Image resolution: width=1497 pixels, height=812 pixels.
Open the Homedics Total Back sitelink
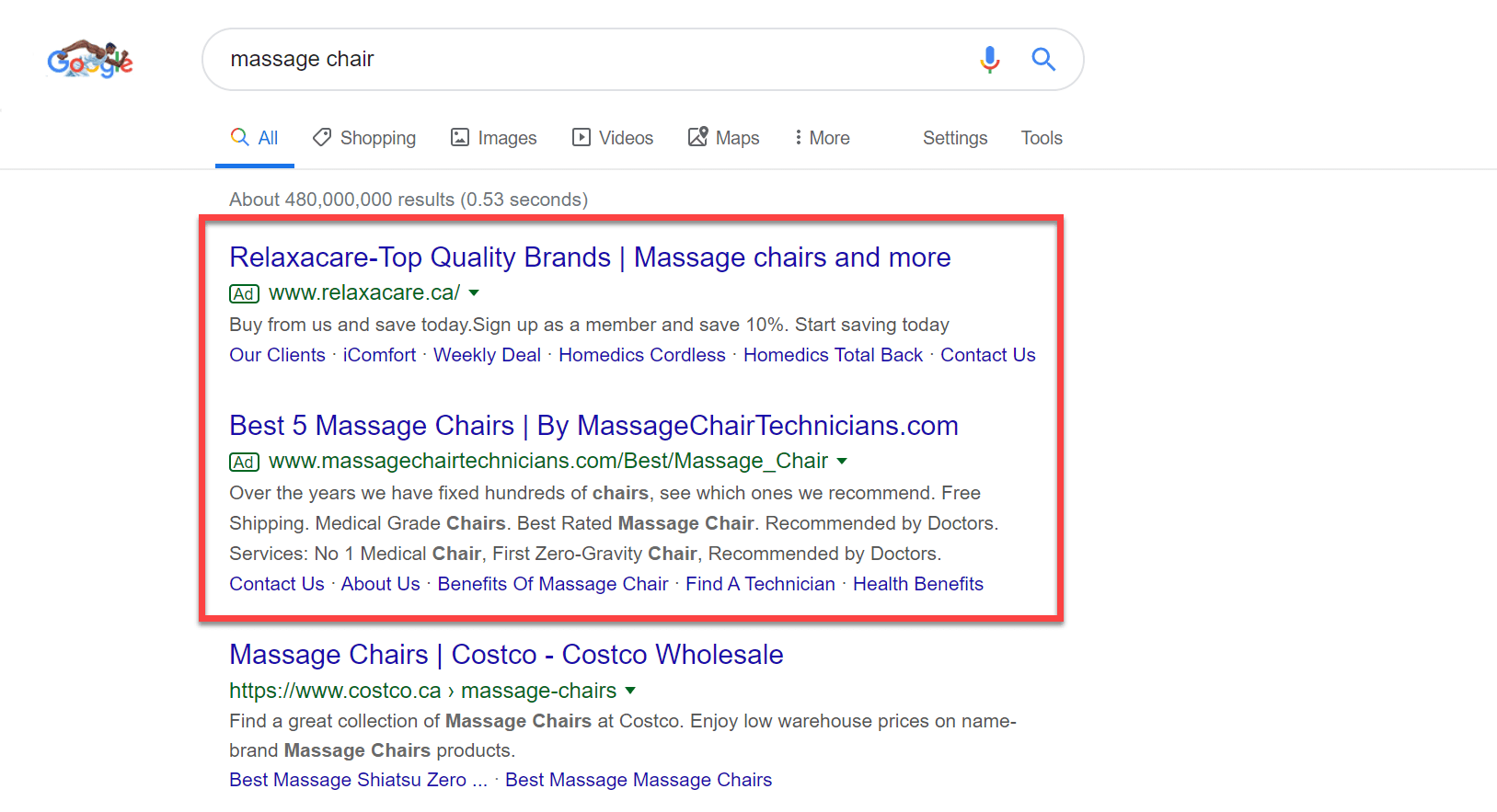coord(833,355)
